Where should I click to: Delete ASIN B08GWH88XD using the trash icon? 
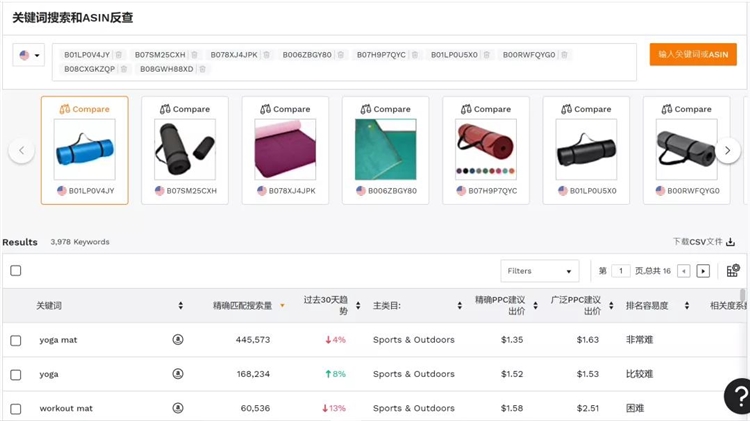point(202,69)
